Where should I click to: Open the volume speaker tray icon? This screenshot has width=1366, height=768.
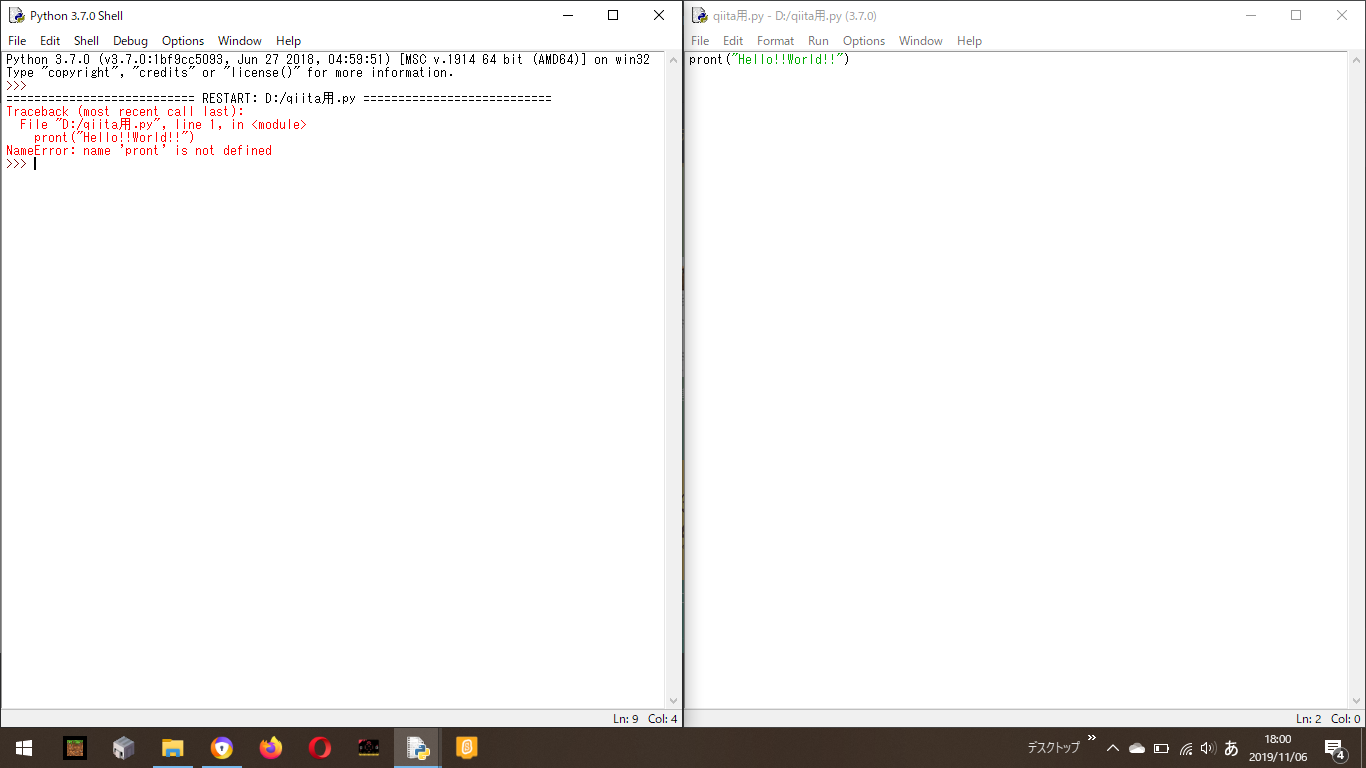(1207, 748)
